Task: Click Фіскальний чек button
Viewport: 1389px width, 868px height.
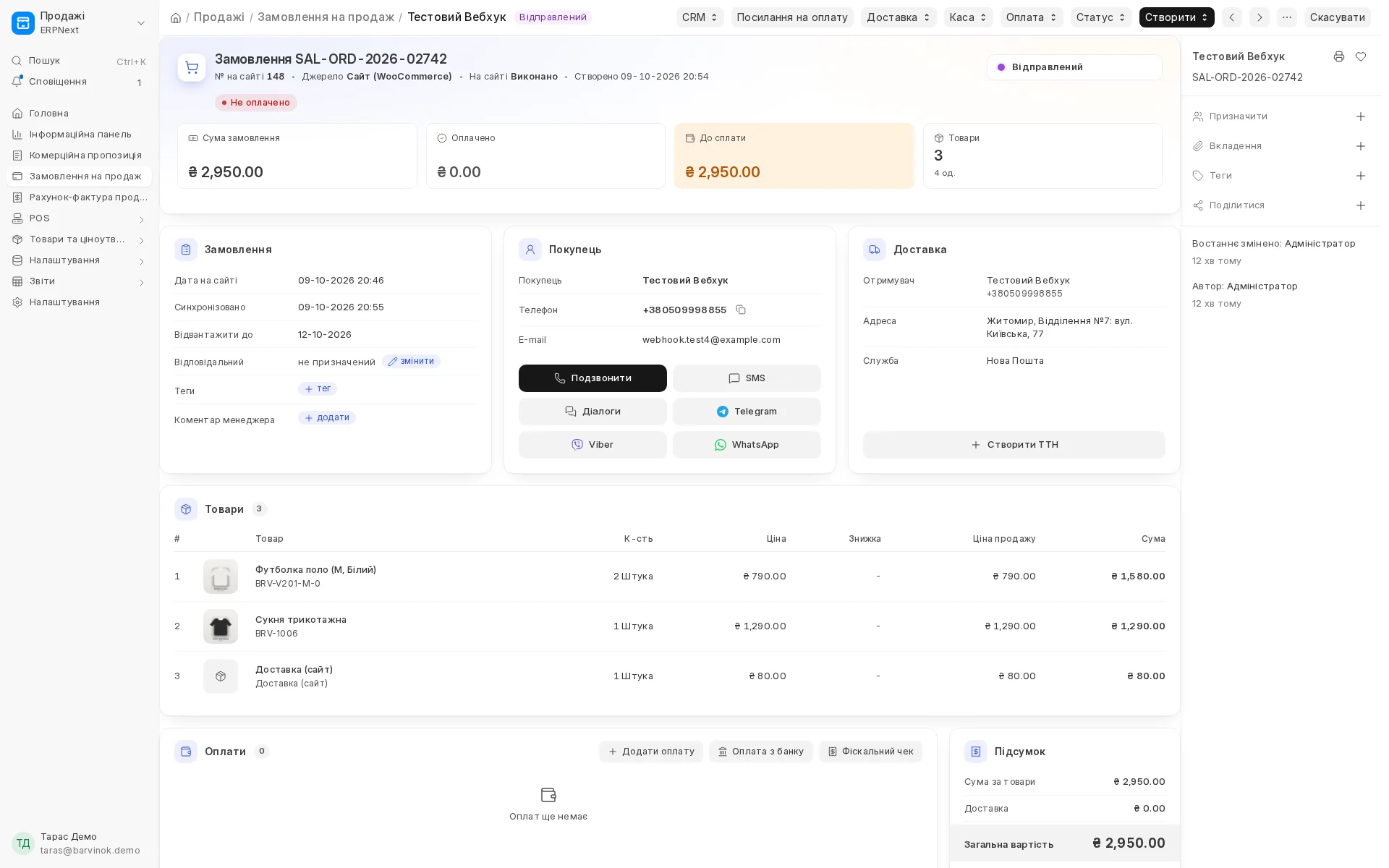Action: (x=870, y=752)
